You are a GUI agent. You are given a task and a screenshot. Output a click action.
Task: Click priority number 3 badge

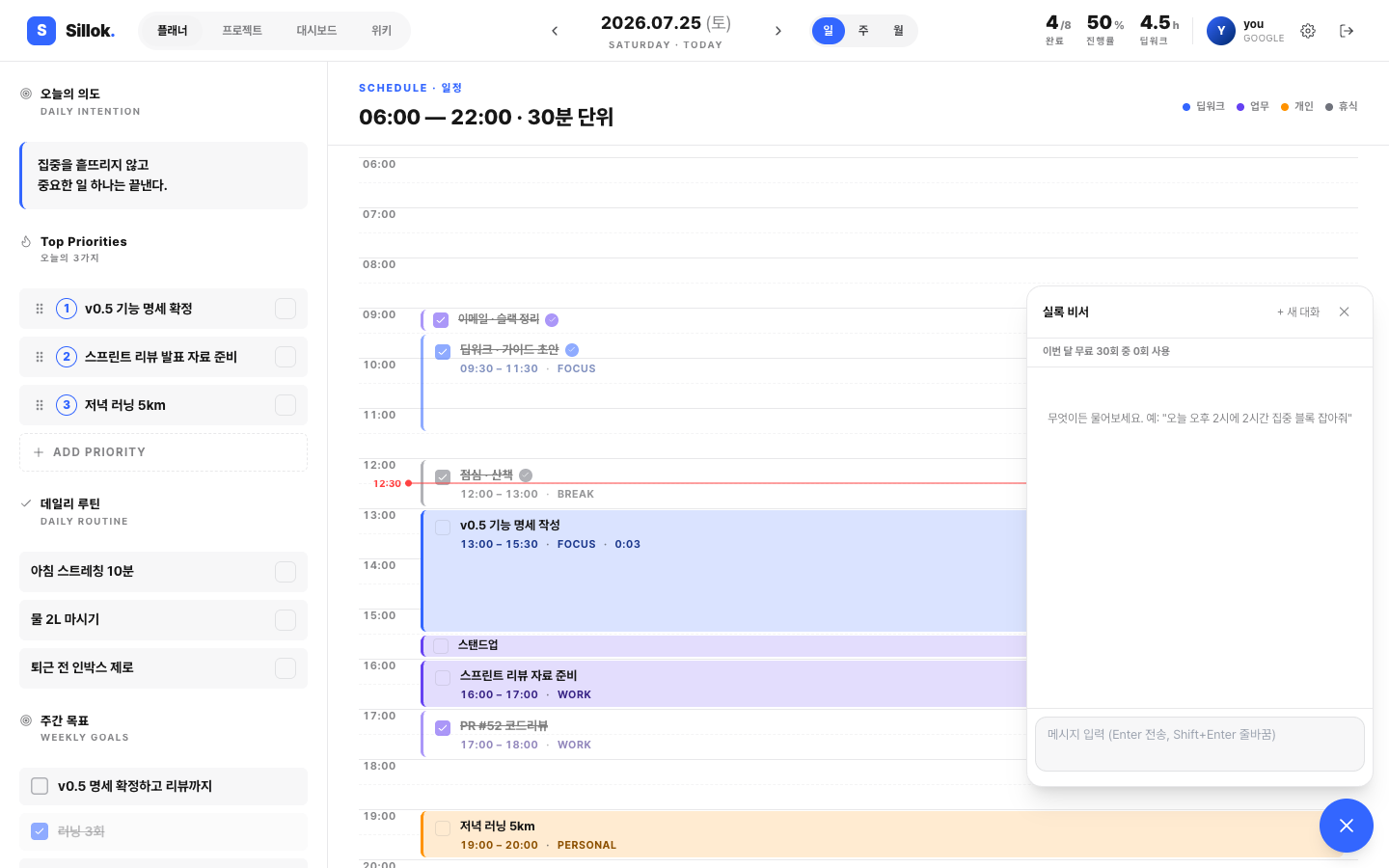(x=67, y=405)
